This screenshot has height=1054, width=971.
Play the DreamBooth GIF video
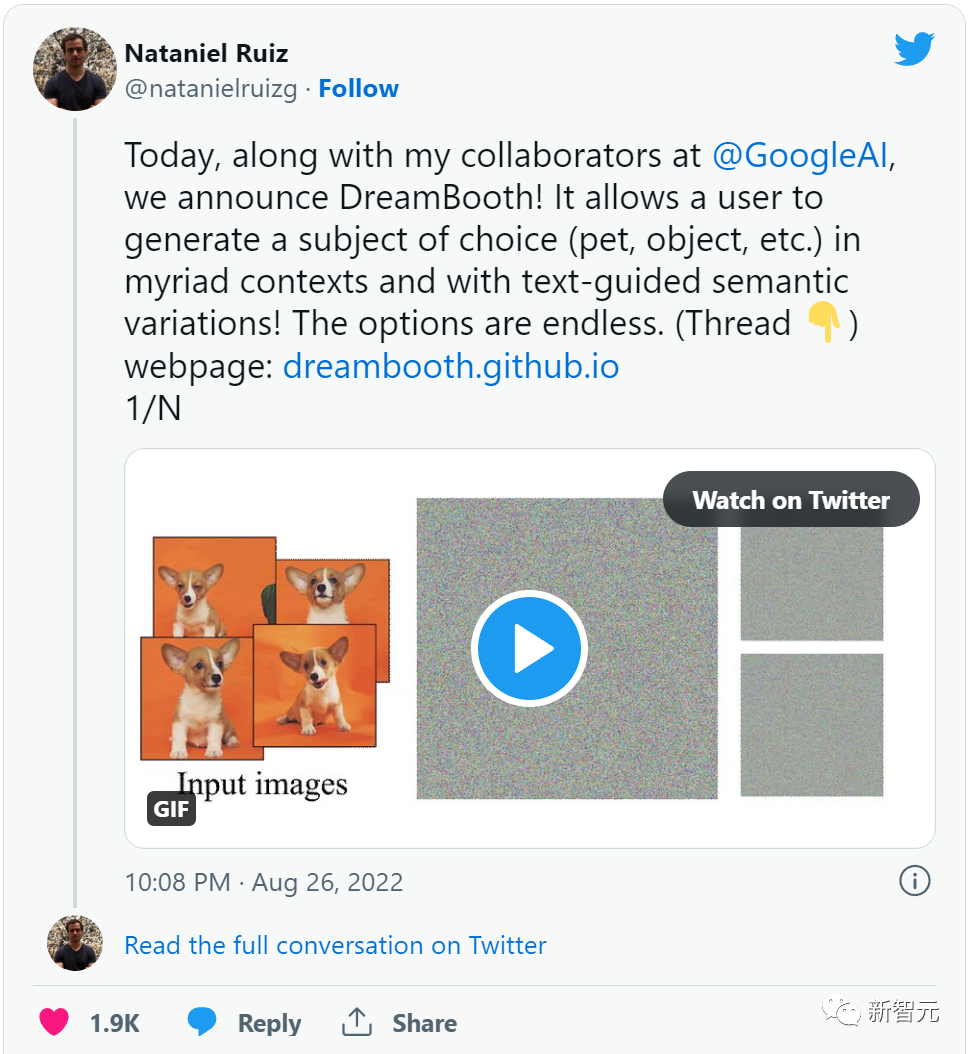pos(529,649)
